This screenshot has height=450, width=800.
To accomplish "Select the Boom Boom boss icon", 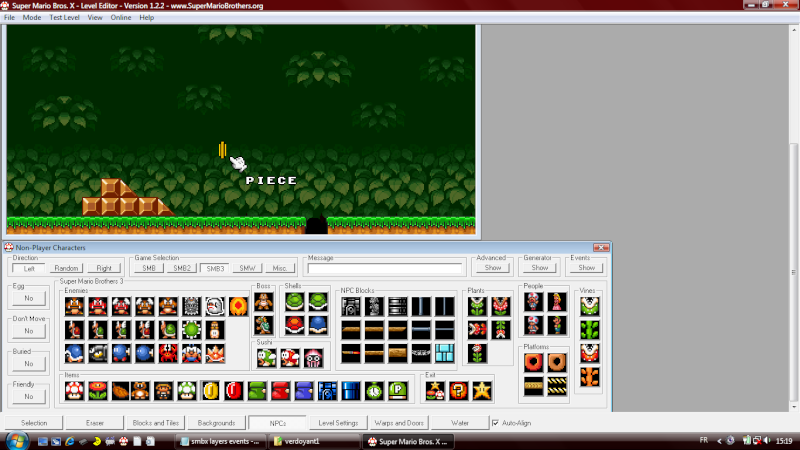I will [264, 302].
